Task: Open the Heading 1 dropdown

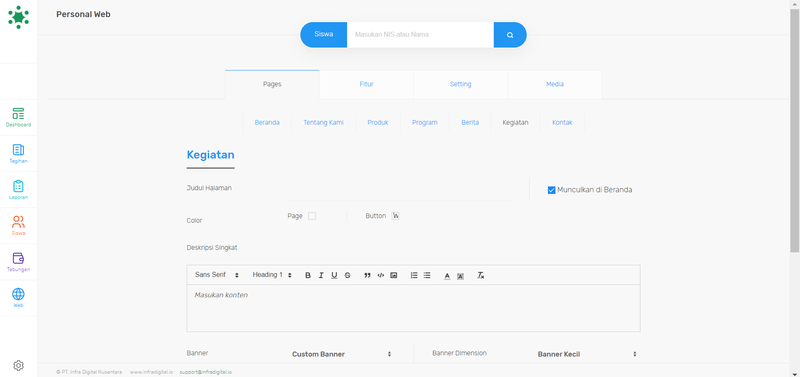Action: 272,275
